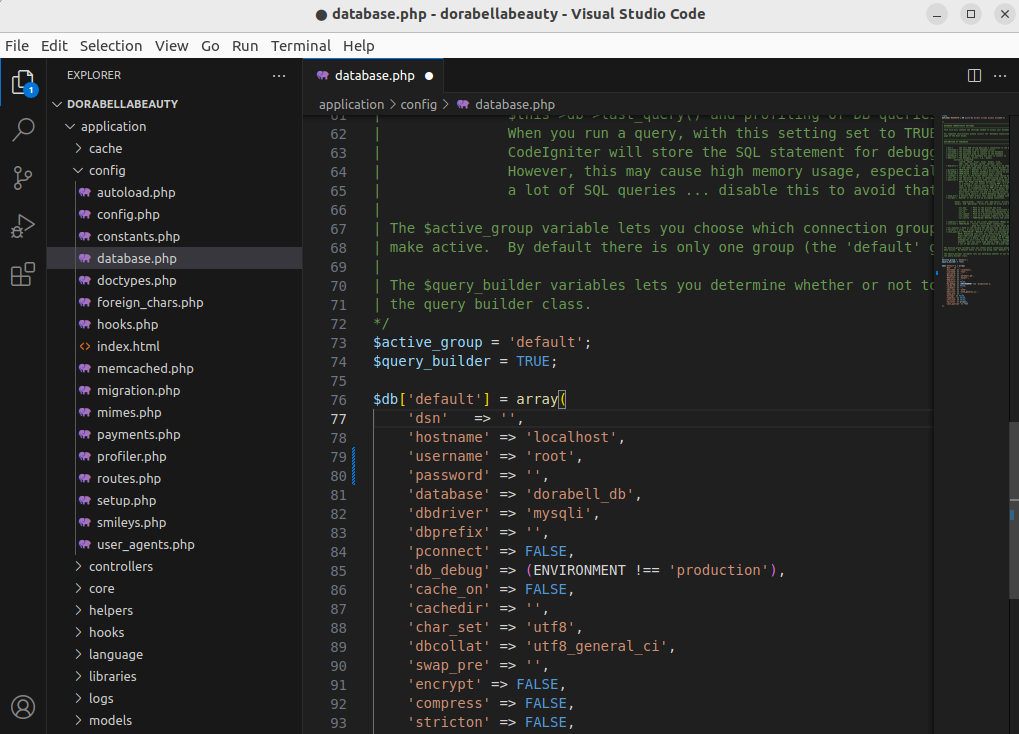Viewport: 1019px width, 734px height.
Task: Open the editor More Actions ellipsis
Action: (1000, 75)
